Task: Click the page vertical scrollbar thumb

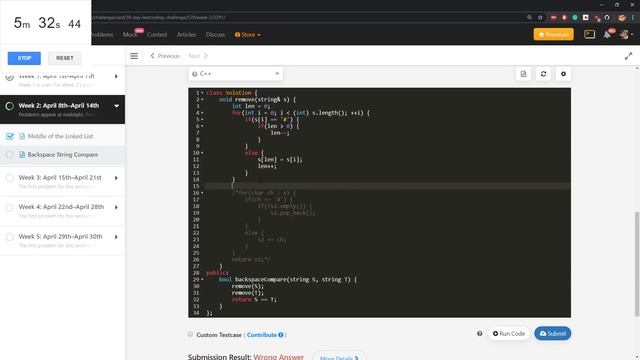Action: tap(637, 264)
